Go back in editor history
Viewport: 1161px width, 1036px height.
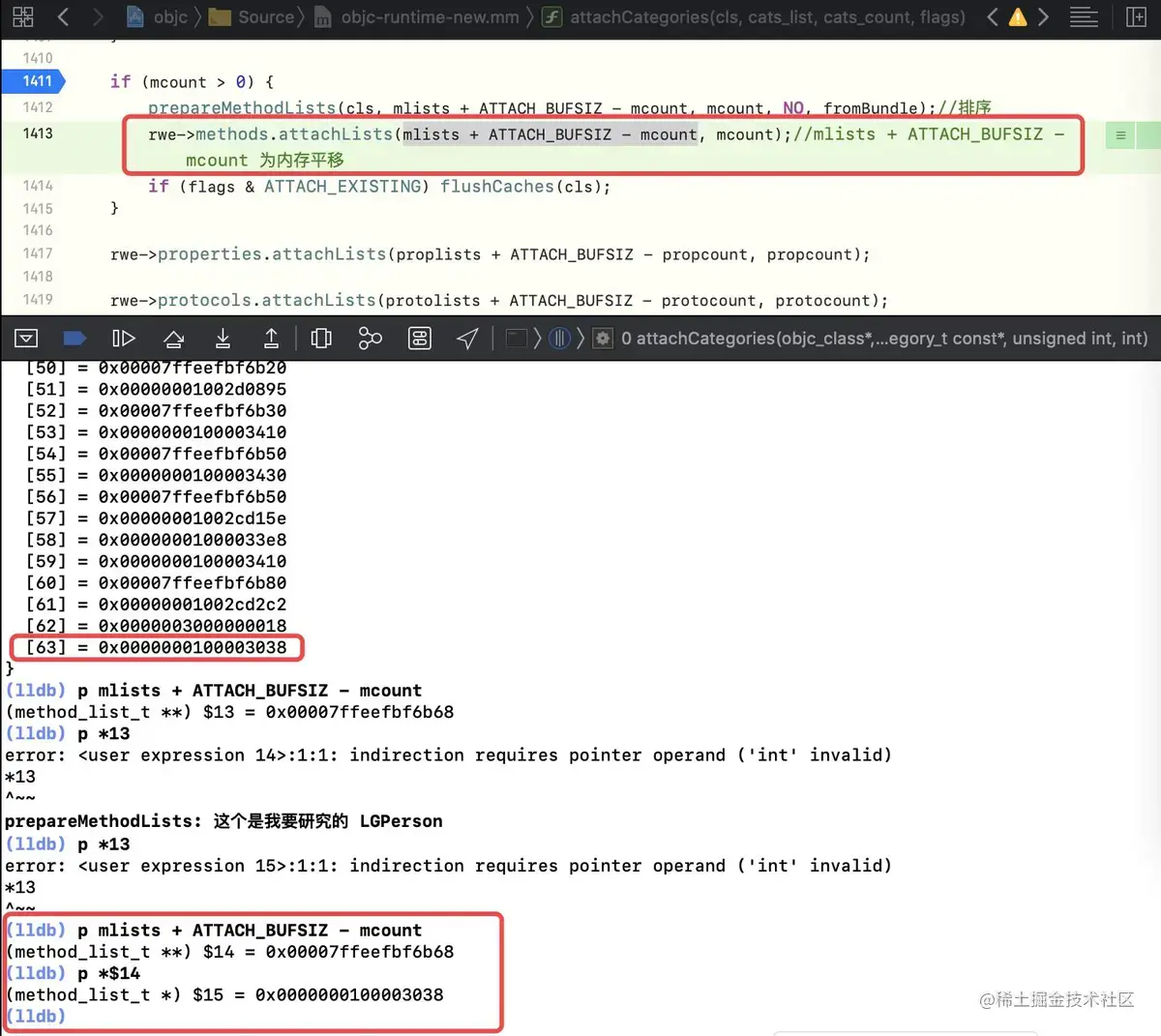pos(63,16)
